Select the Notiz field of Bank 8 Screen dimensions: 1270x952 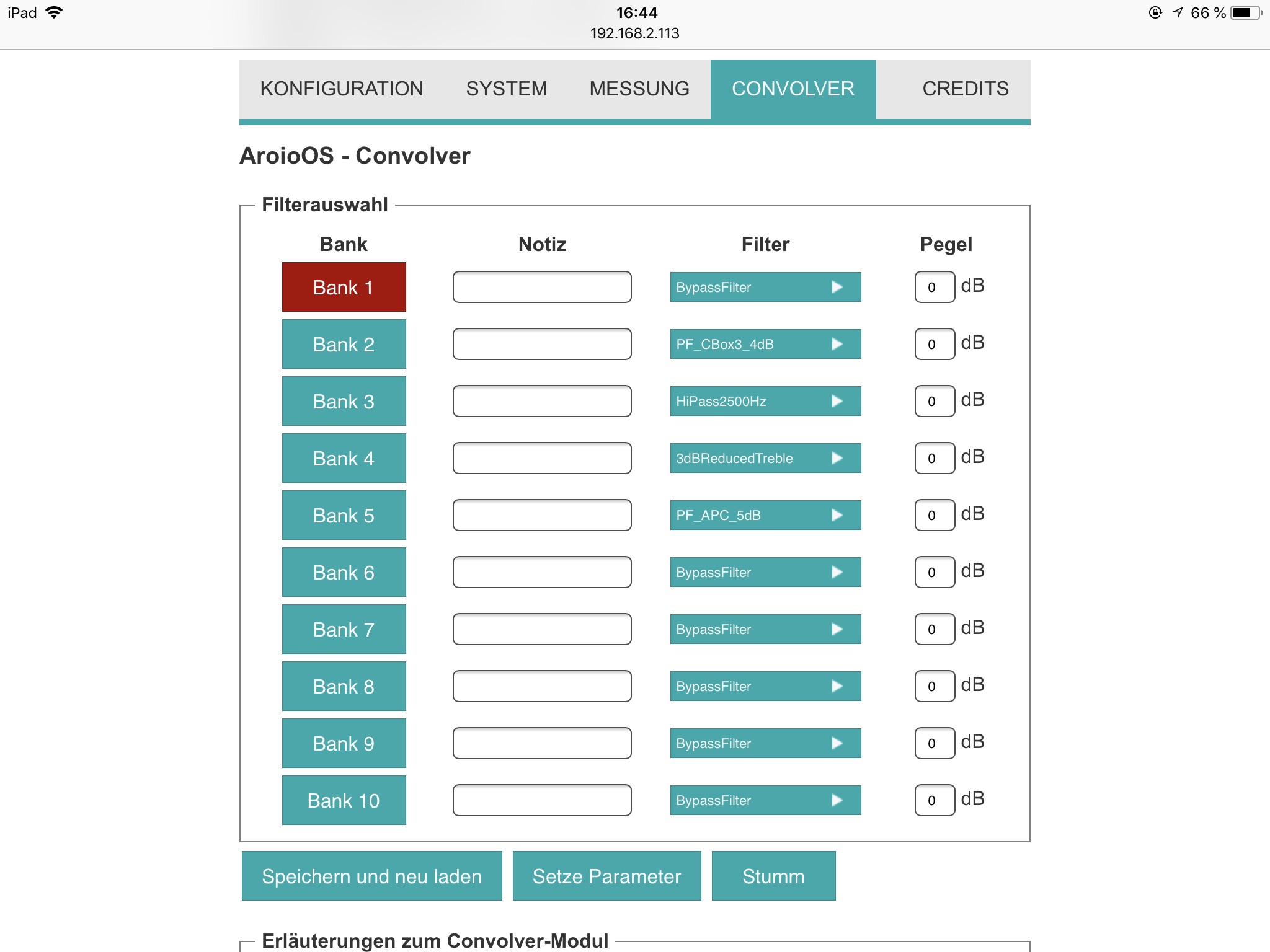[x=542, y=686]
